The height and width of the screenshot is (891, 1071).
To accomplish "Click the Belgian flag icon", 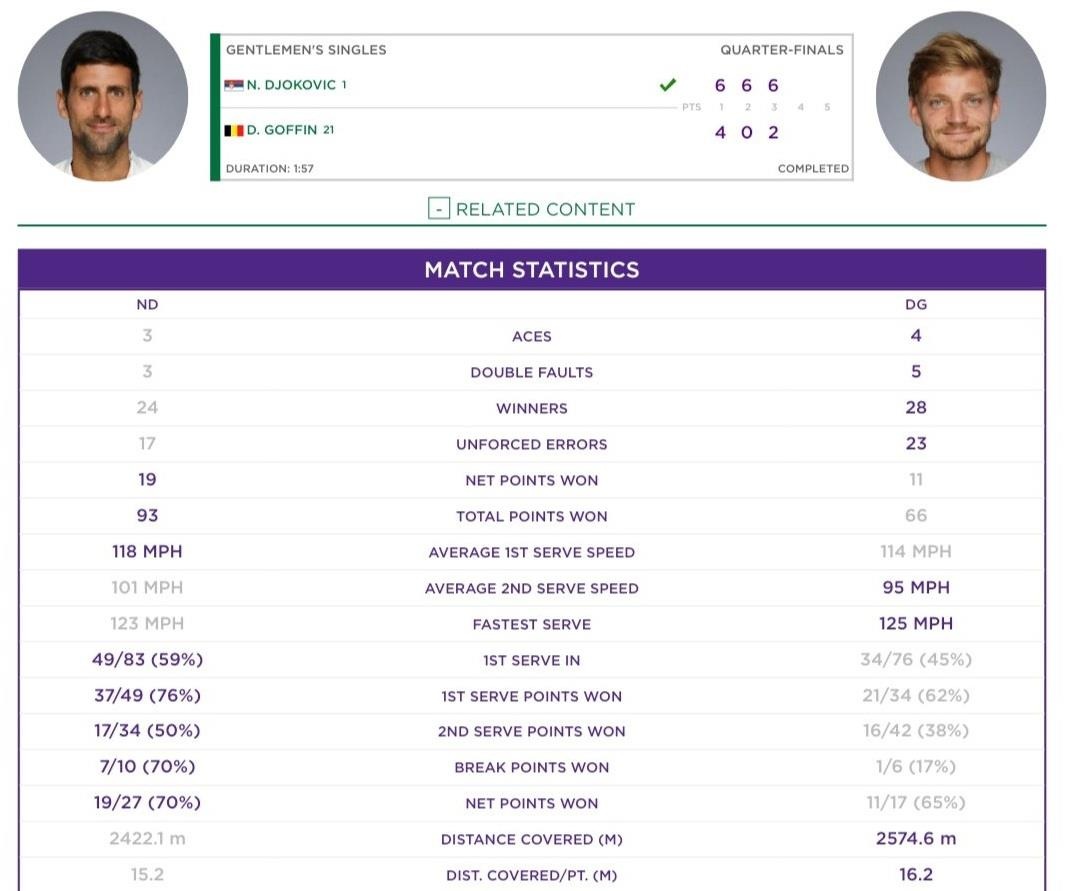I will point(234,131).
